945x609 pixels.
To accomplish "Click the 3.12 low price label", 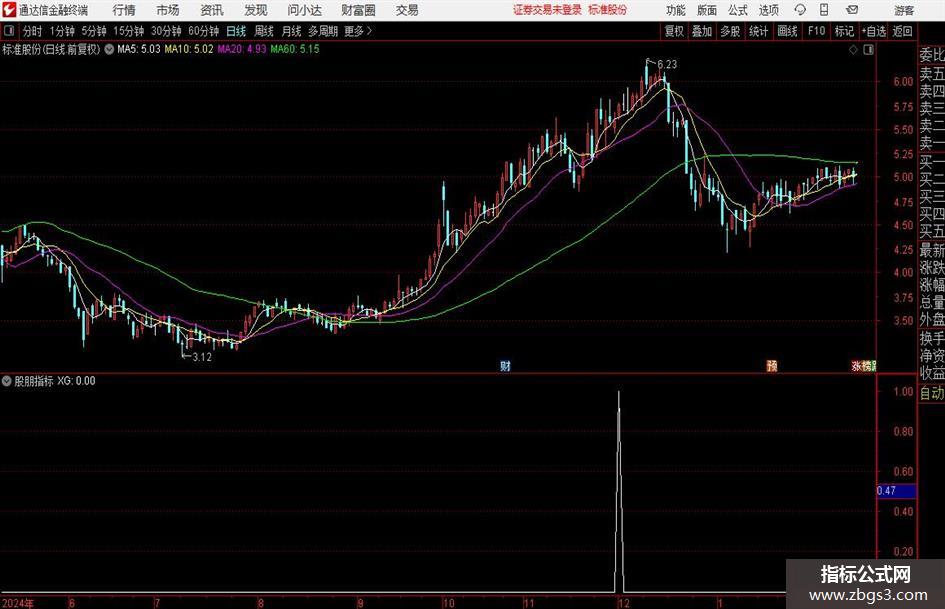I will pyautogui.click(x=202, y=357).
